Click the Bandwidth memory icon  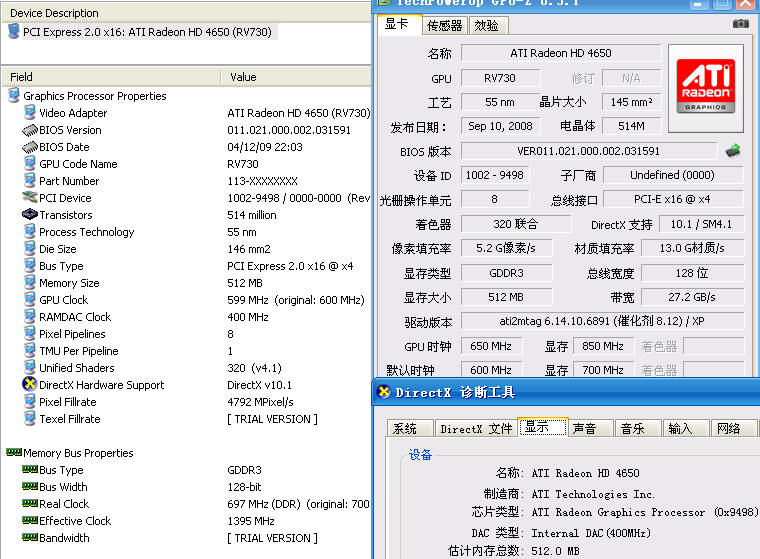[30, 537]
